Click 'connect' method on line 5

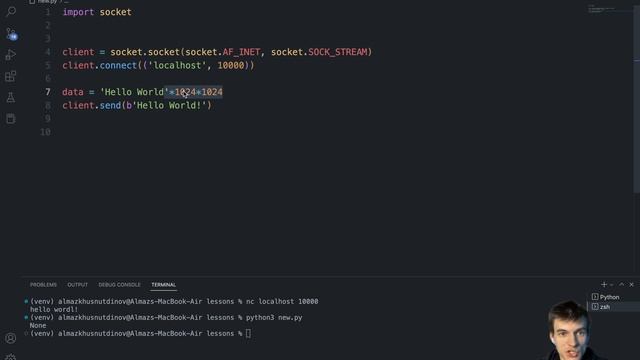coord(118,65)
